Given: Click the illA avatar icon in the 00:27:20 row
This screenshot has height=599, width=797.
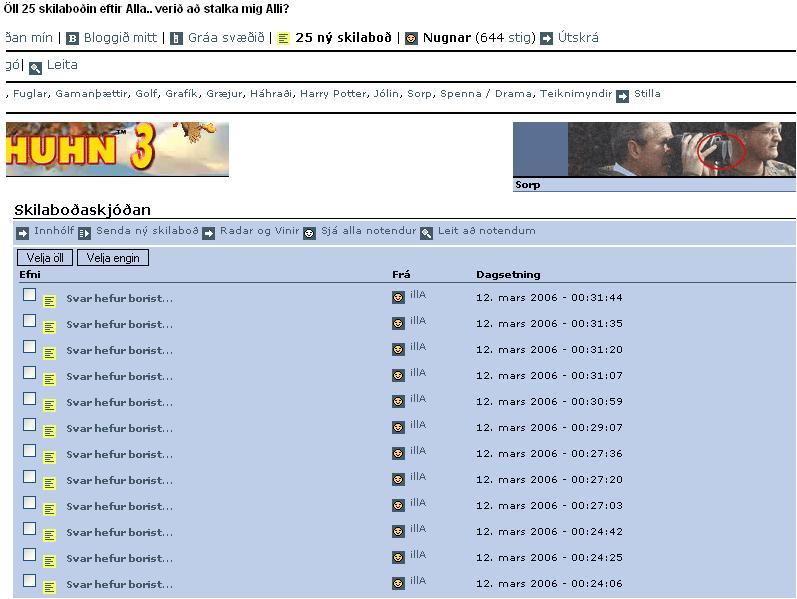Looking at the screenshot, I should point(398,479).
